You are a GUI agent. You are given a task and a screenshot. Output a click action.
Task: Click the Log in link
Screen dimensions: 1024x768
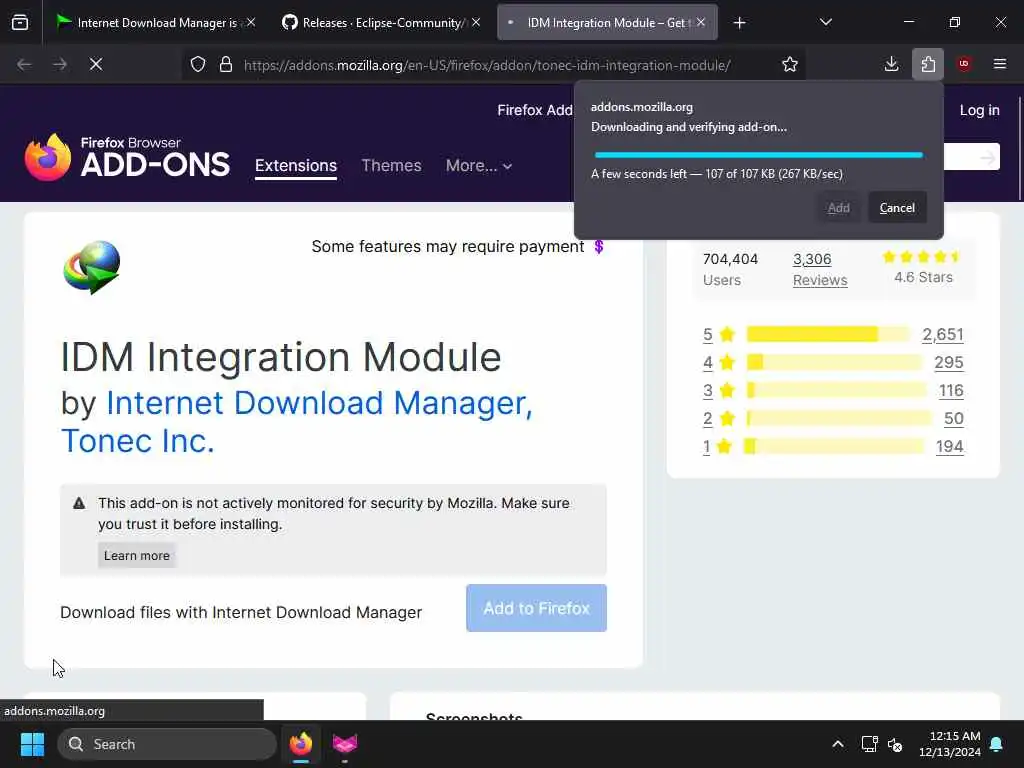tap(980, 110)
